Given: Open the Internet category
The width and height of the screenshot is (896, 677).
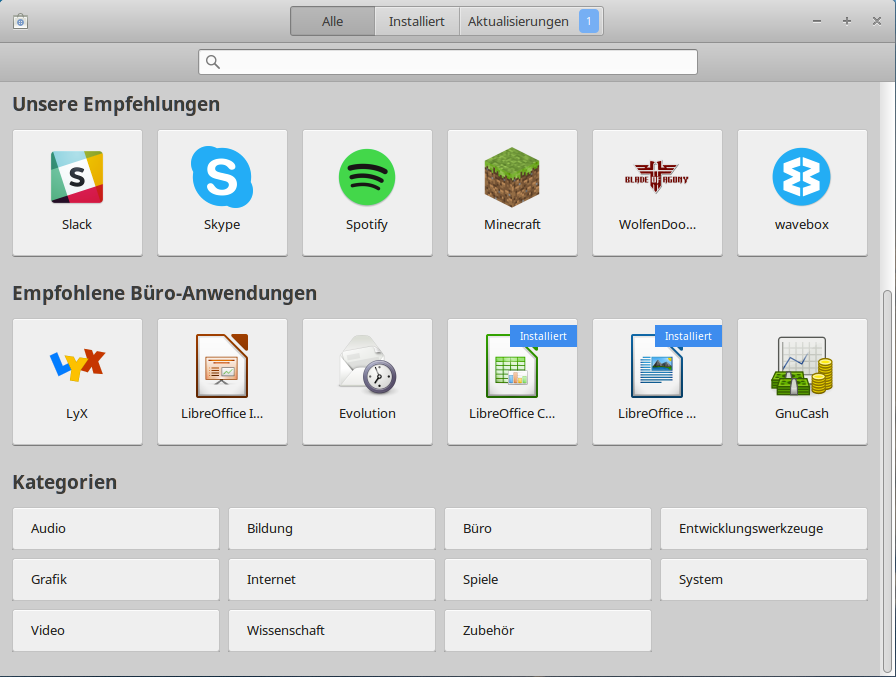Looking at the screenshot, I should pyautogui.click(x=332, y=579).
